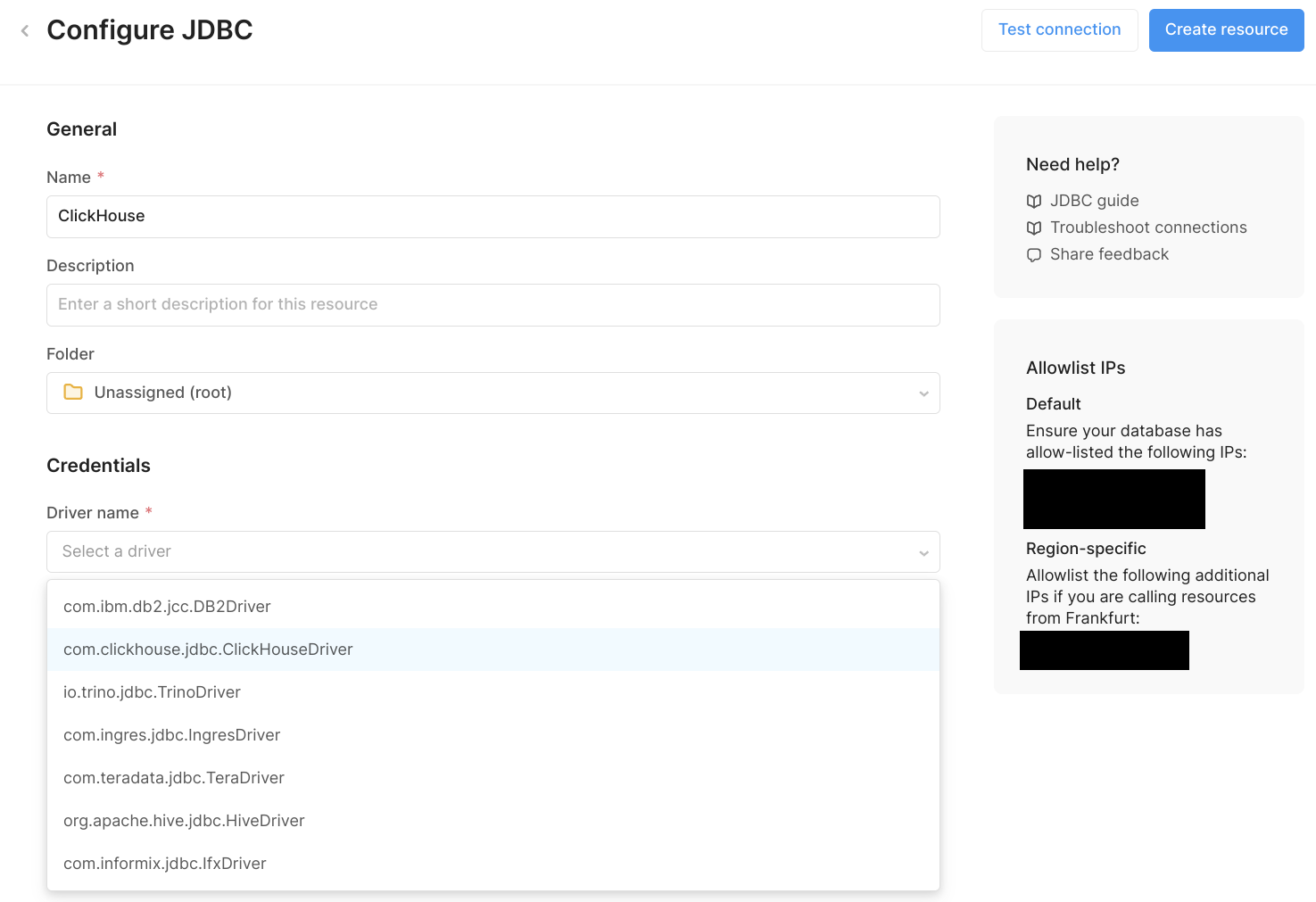Open the Troubleshoot connections help link

click(1147, 228)
